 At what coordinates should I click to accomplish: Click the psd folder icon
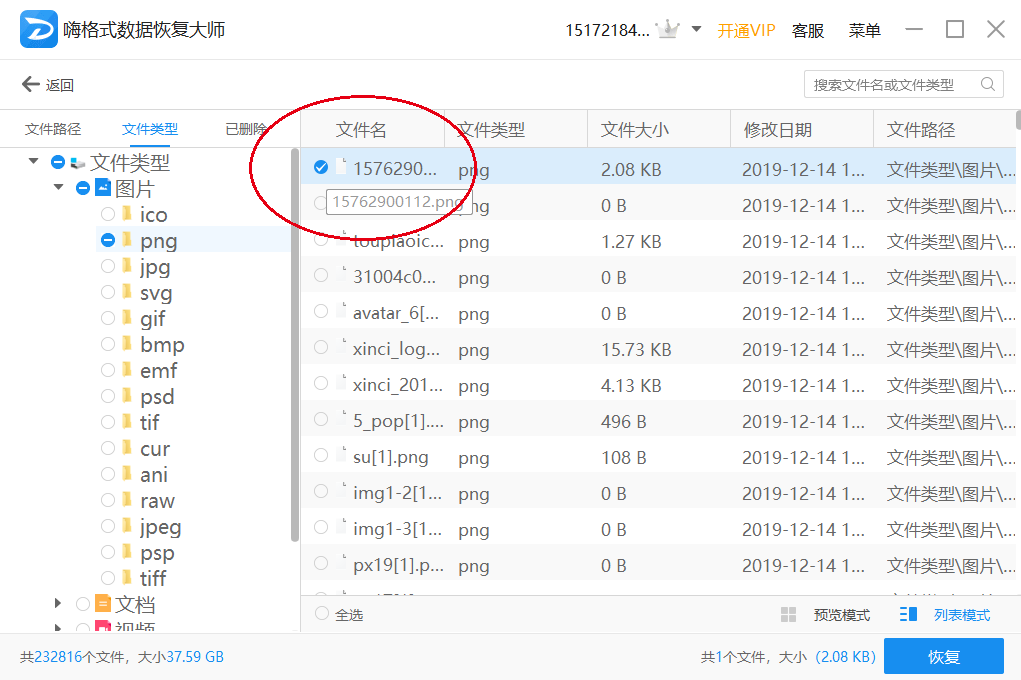click(x=128, y=395)
